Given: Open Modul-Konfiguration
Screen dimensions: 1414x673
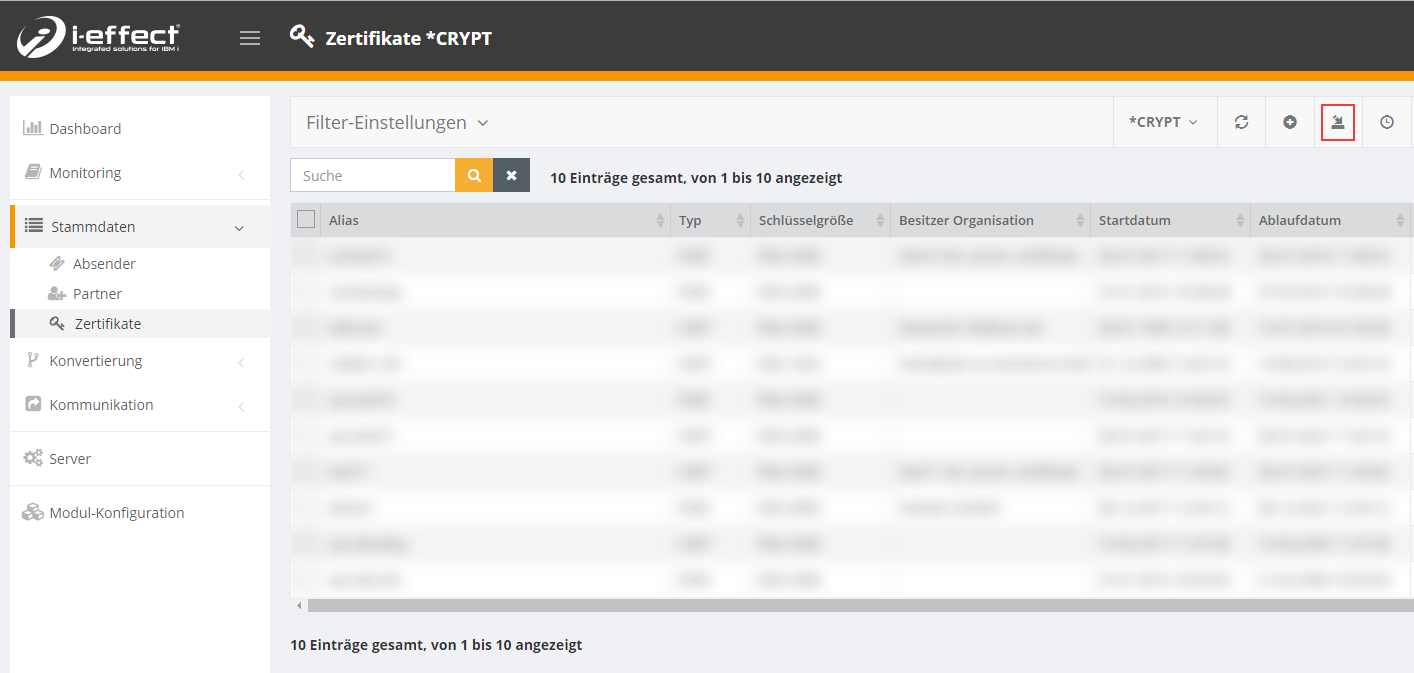Looking at the screenshot, I should (x=117, y=513).
